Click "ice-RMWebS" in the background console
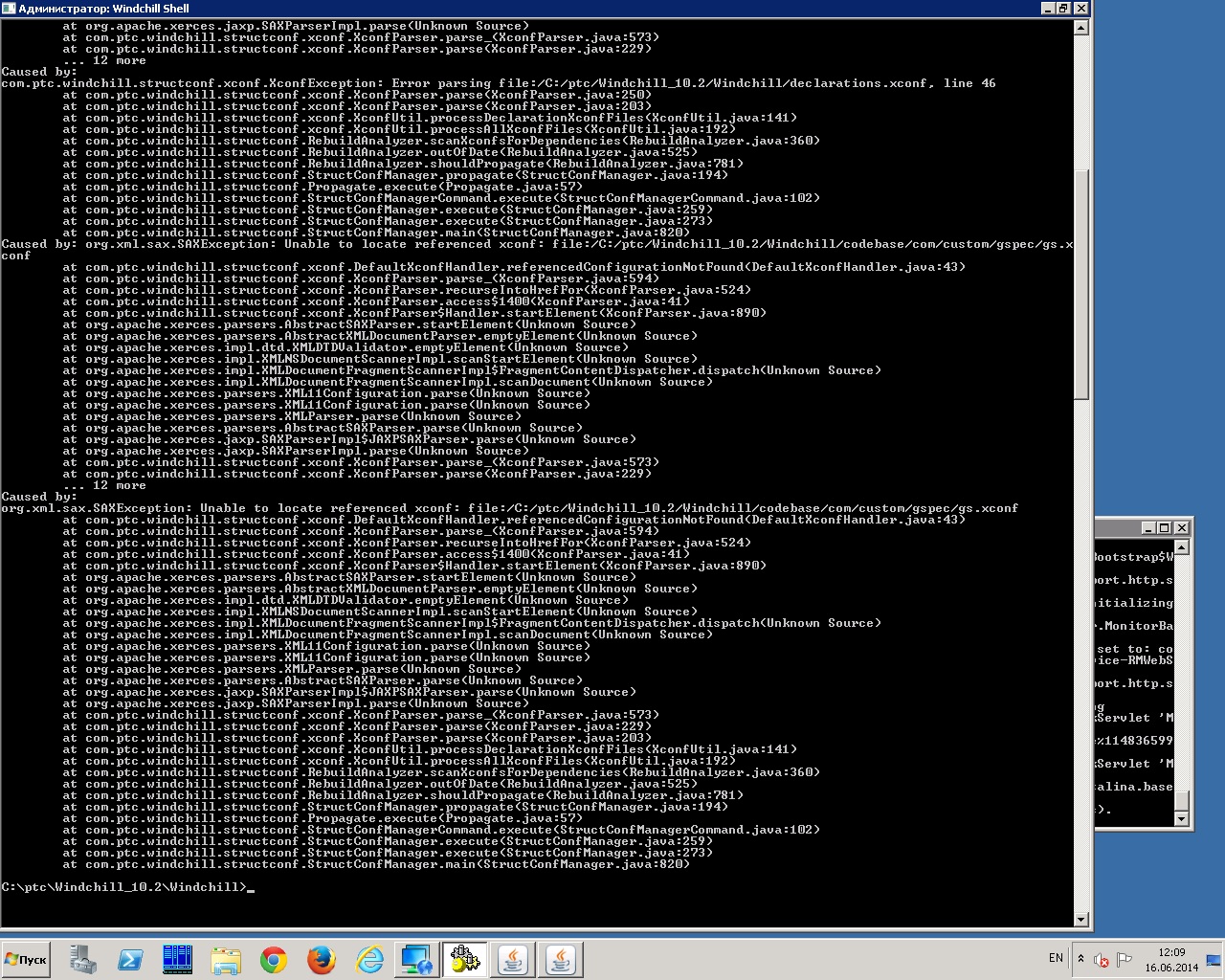The image size is (1225, 980). coord(1134,660)
